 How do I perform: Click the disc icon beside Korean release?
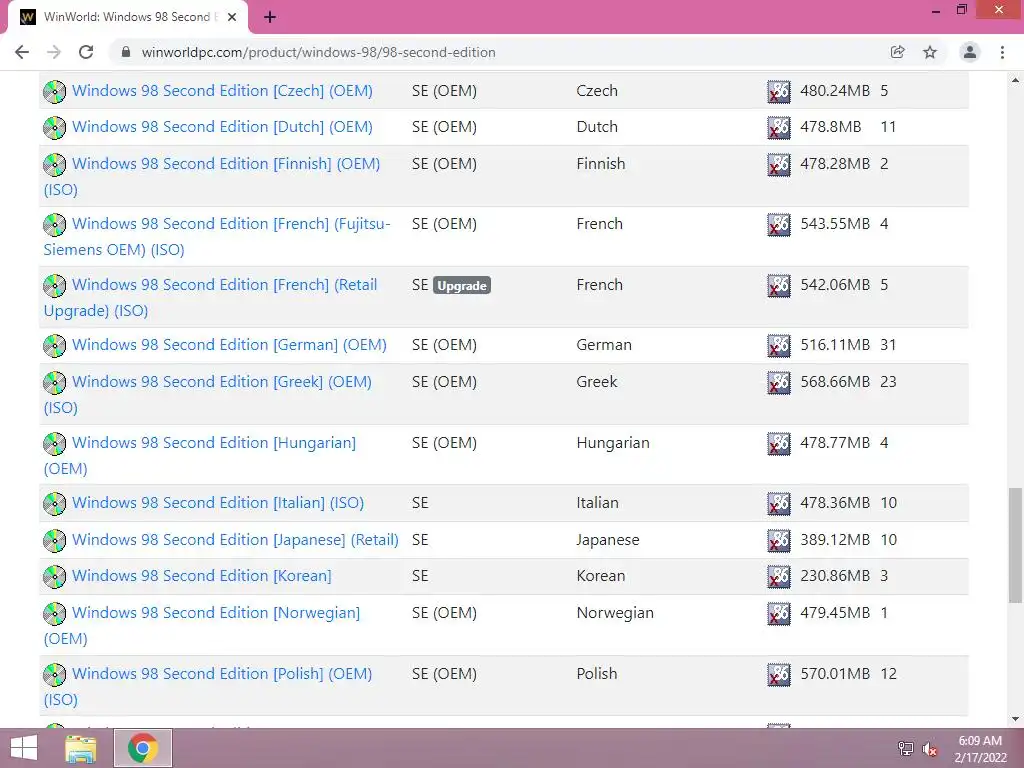point(55,576)
